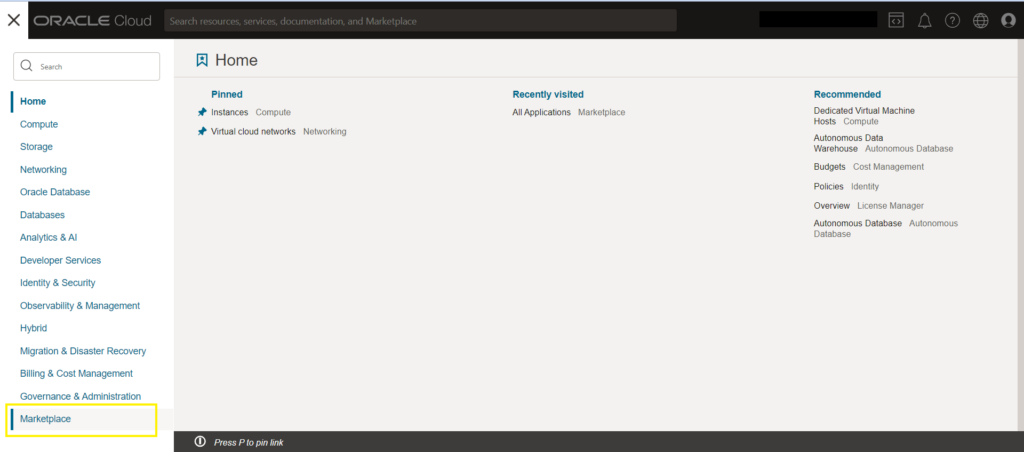Open Oracle Database menu category
The image size is (1024, 452).
(55, 192)
